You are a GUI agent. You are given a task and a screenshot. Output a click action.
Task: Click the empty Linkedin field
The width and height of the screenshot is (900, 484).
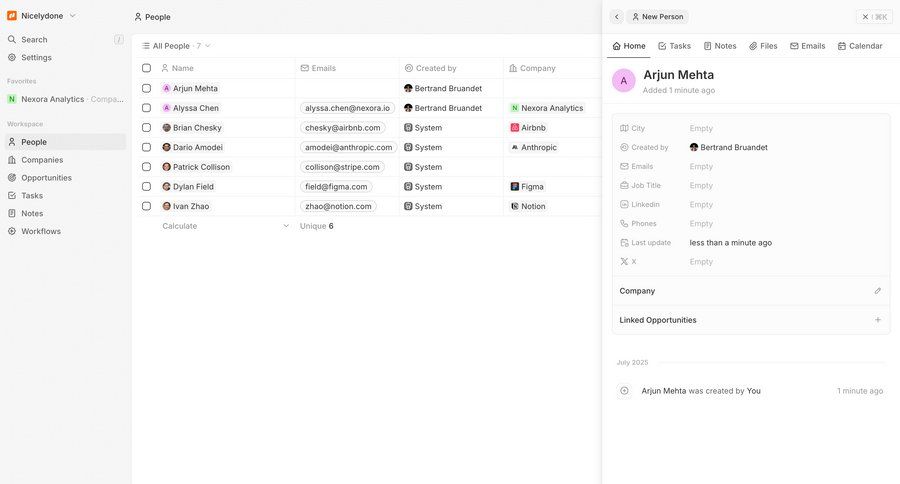(x=701, y=204)
